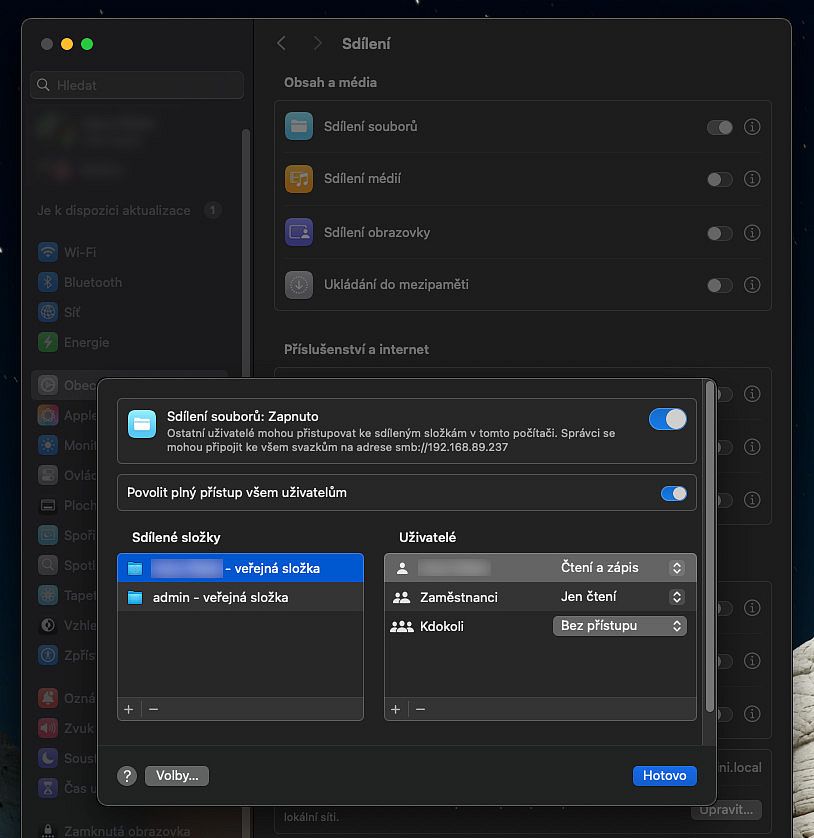Click the back arrow in Sdílení header
The height and width of the screenshot is (838, 814).
pos(282,43)
